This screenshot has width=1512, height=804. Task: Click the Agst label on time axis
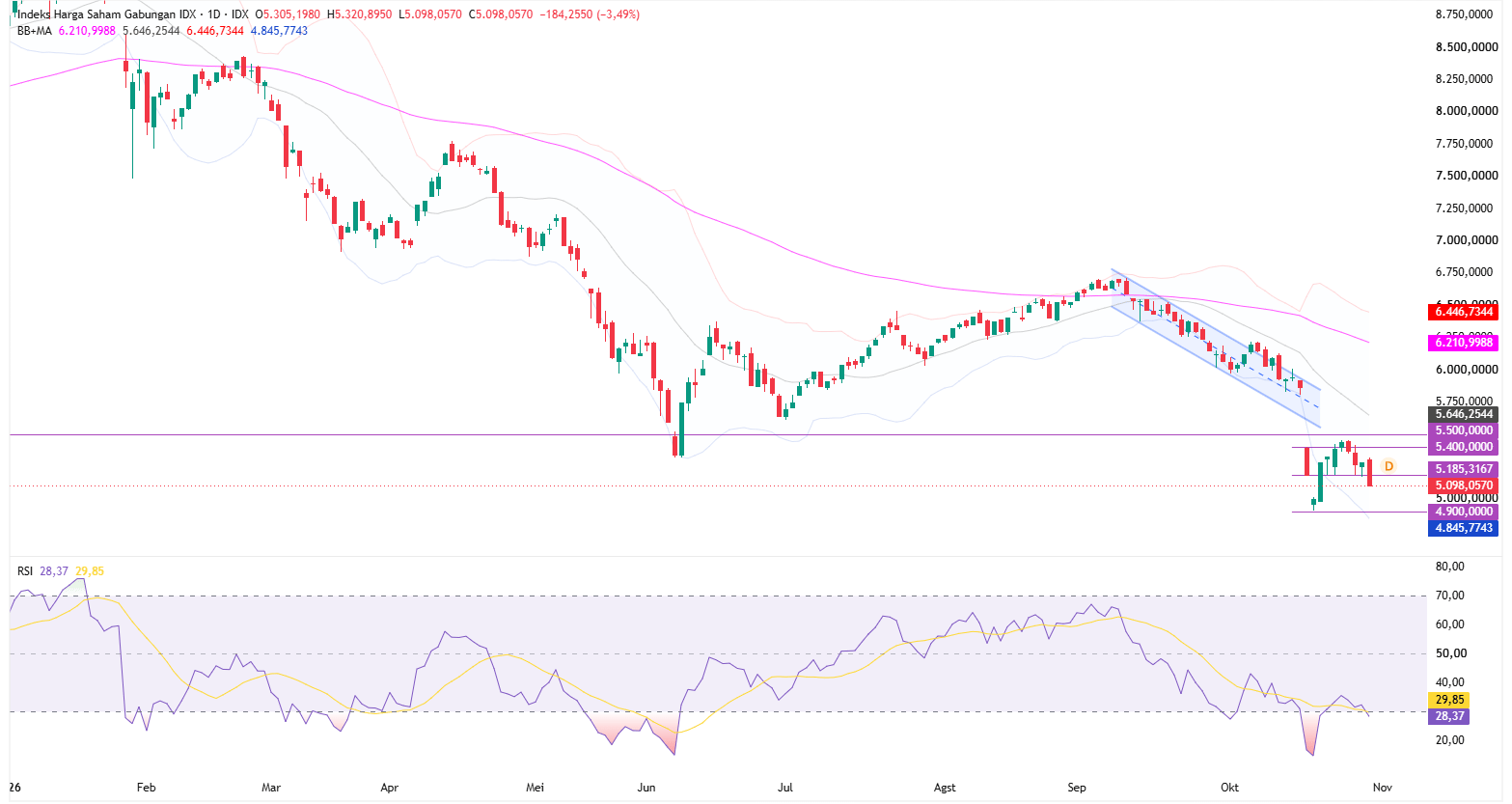pyautogui.click(x=945, y=788)
